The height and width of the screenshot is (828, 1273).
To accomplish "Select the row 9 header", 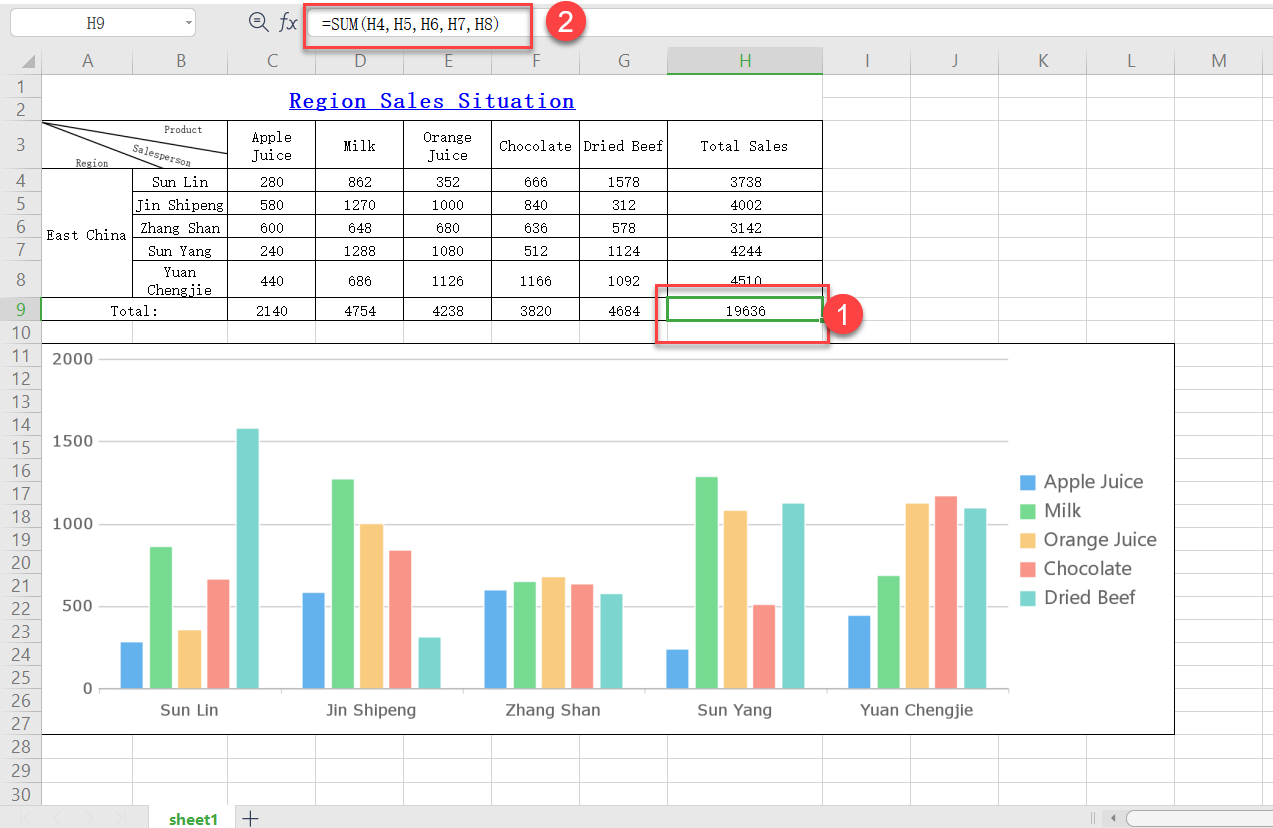I will pos(21,309).
